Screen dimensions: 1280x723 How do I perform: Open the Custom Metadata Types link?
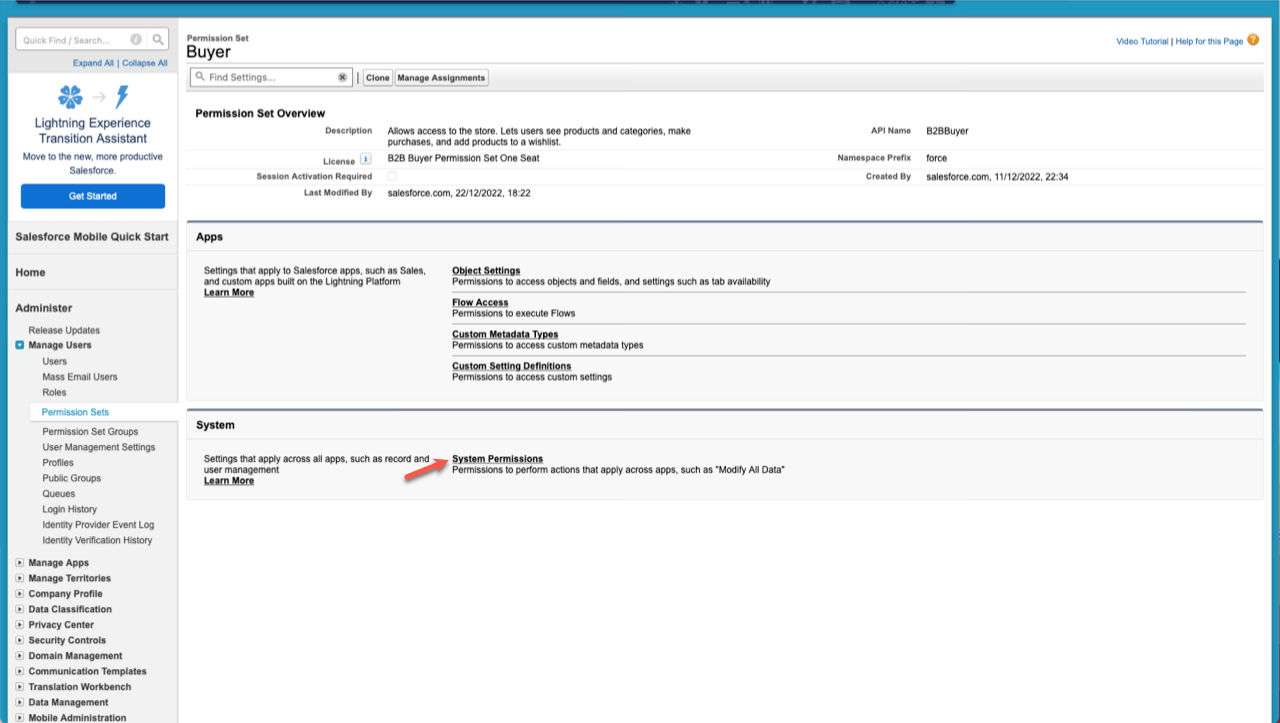[x=505, y=334]
